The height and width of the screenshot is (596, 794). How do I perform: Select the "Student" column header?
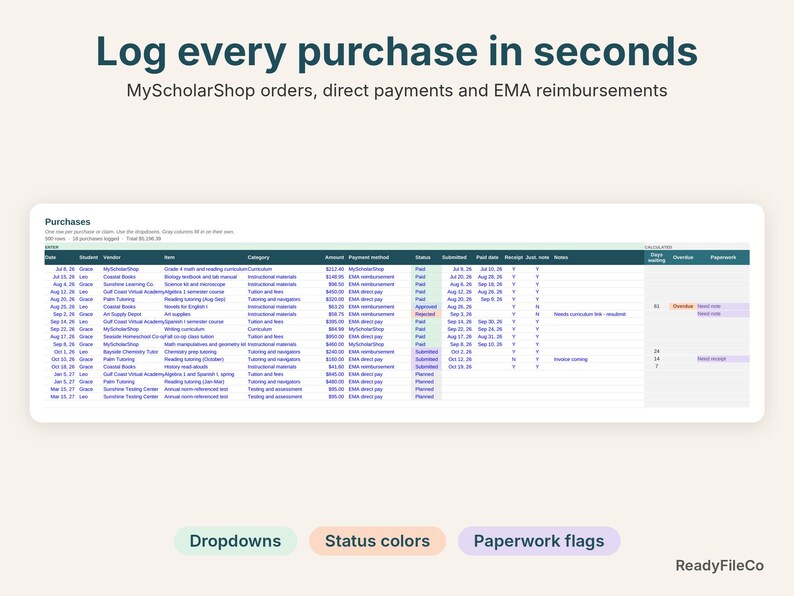(88, 257)
